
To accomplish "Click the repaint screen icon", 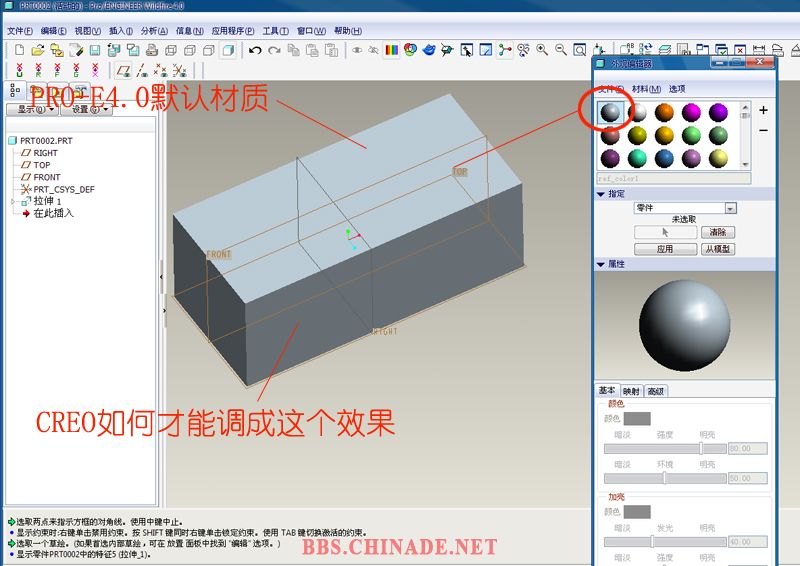I will [486, 50].
